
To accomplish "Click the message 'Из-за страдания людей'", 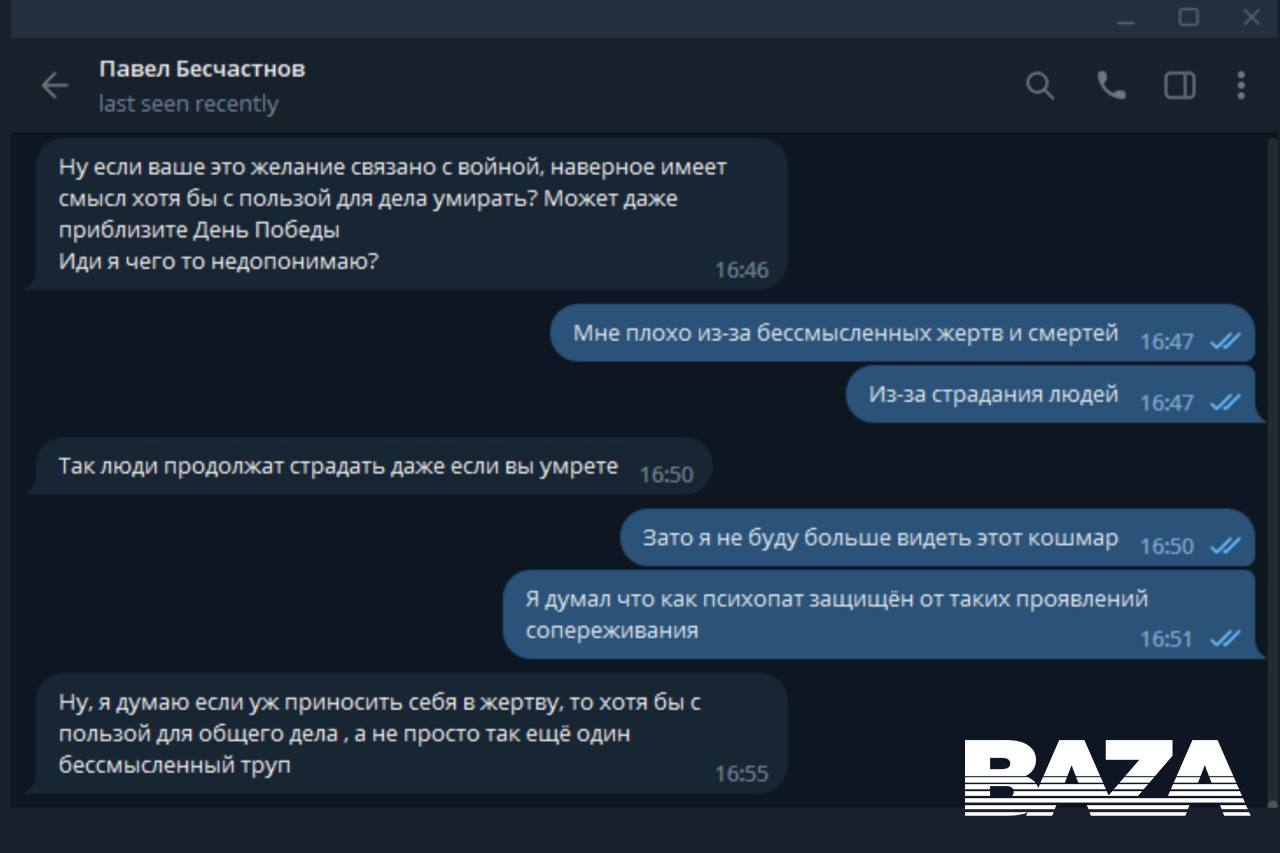I will 1050,394.
